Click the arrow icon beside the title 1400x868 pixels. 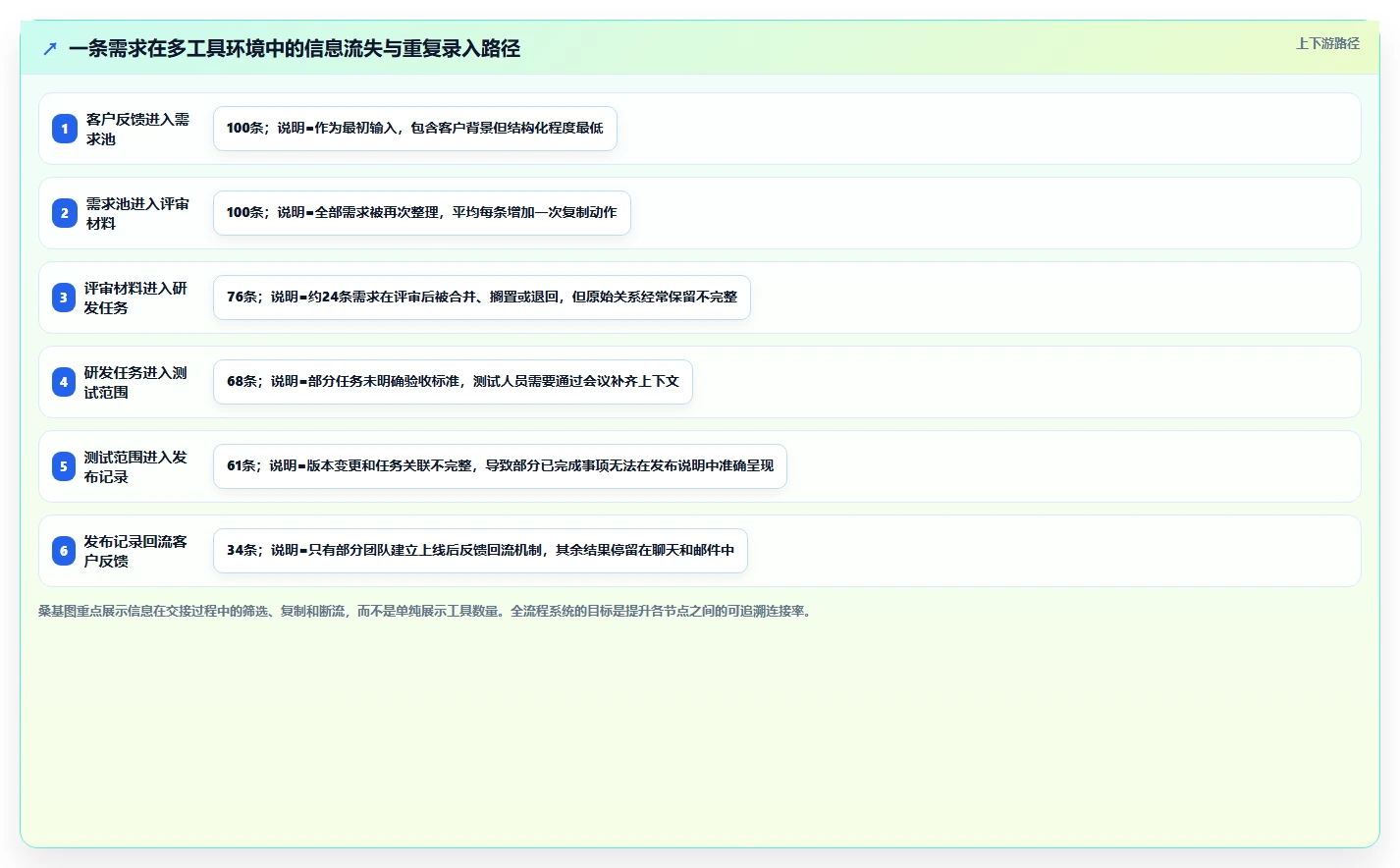pyautogui.click(x=50, y=48)
